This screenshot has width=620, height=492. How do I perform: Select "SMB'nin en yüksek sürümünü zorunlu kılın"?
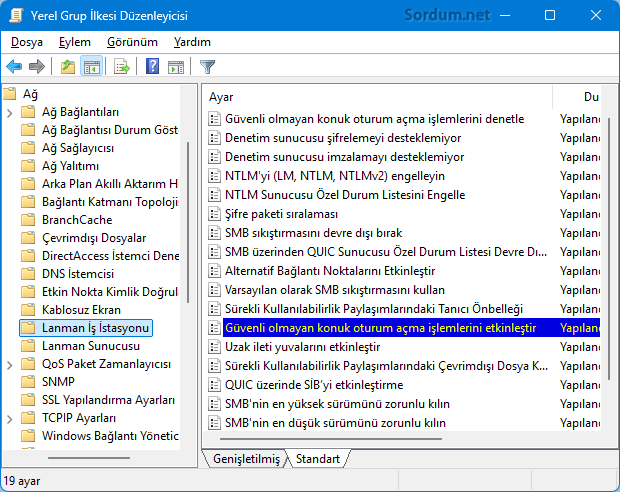(337, 404)
